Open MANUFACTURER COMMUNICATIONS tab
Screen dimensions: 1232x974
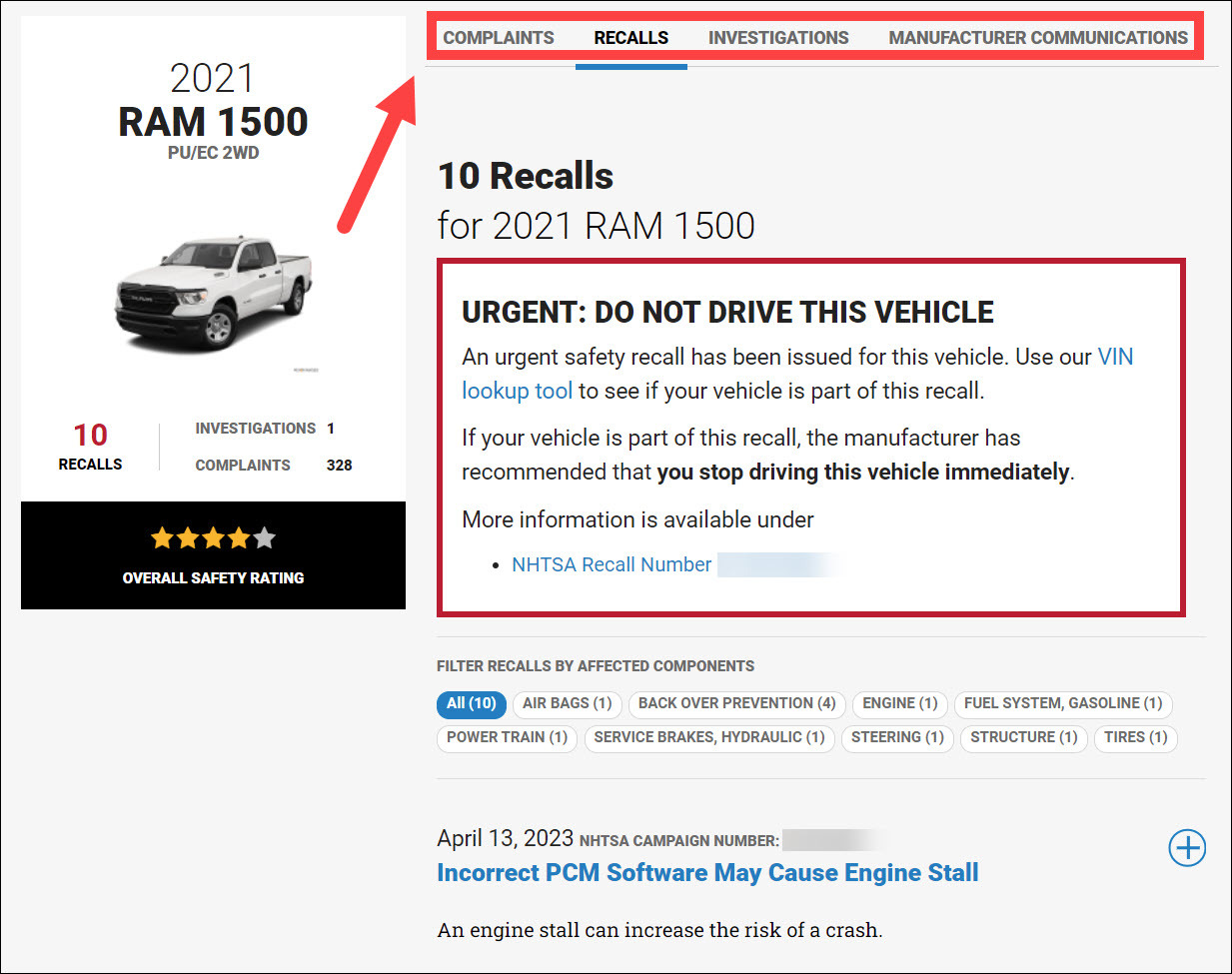1039,37
